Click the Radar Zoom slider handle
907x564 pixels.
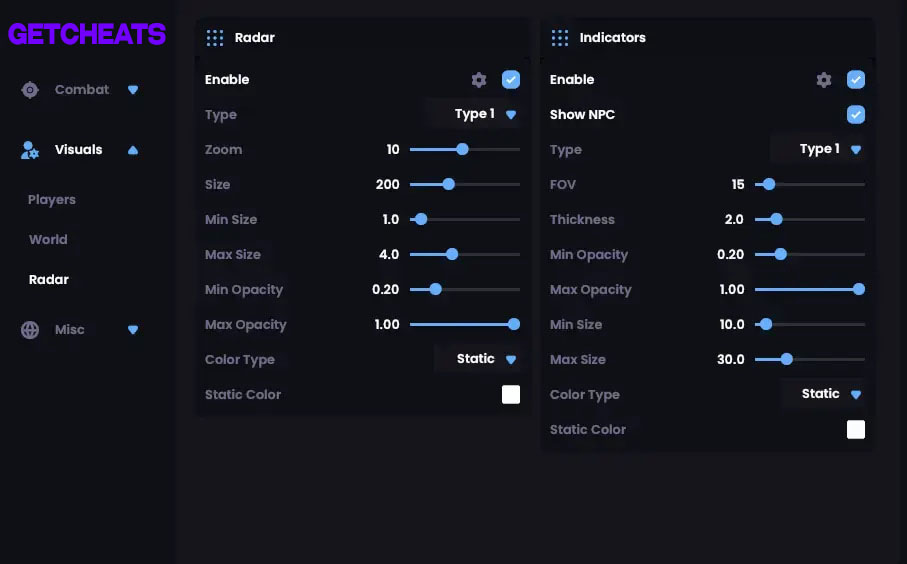pyautogui.click(x=462, y=149)
